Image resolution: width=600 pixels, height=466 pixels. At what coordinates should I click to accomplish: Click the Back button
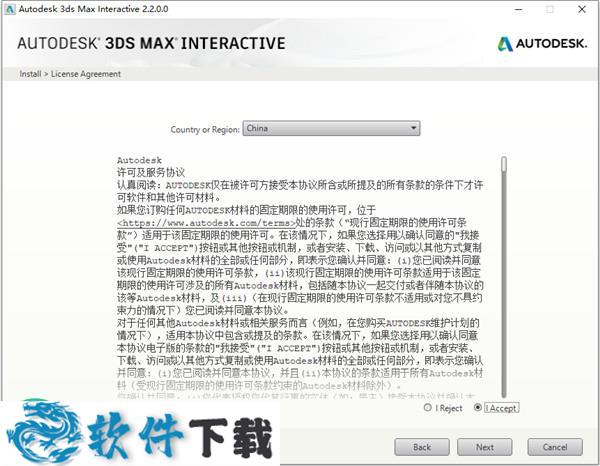coord(422,447)
